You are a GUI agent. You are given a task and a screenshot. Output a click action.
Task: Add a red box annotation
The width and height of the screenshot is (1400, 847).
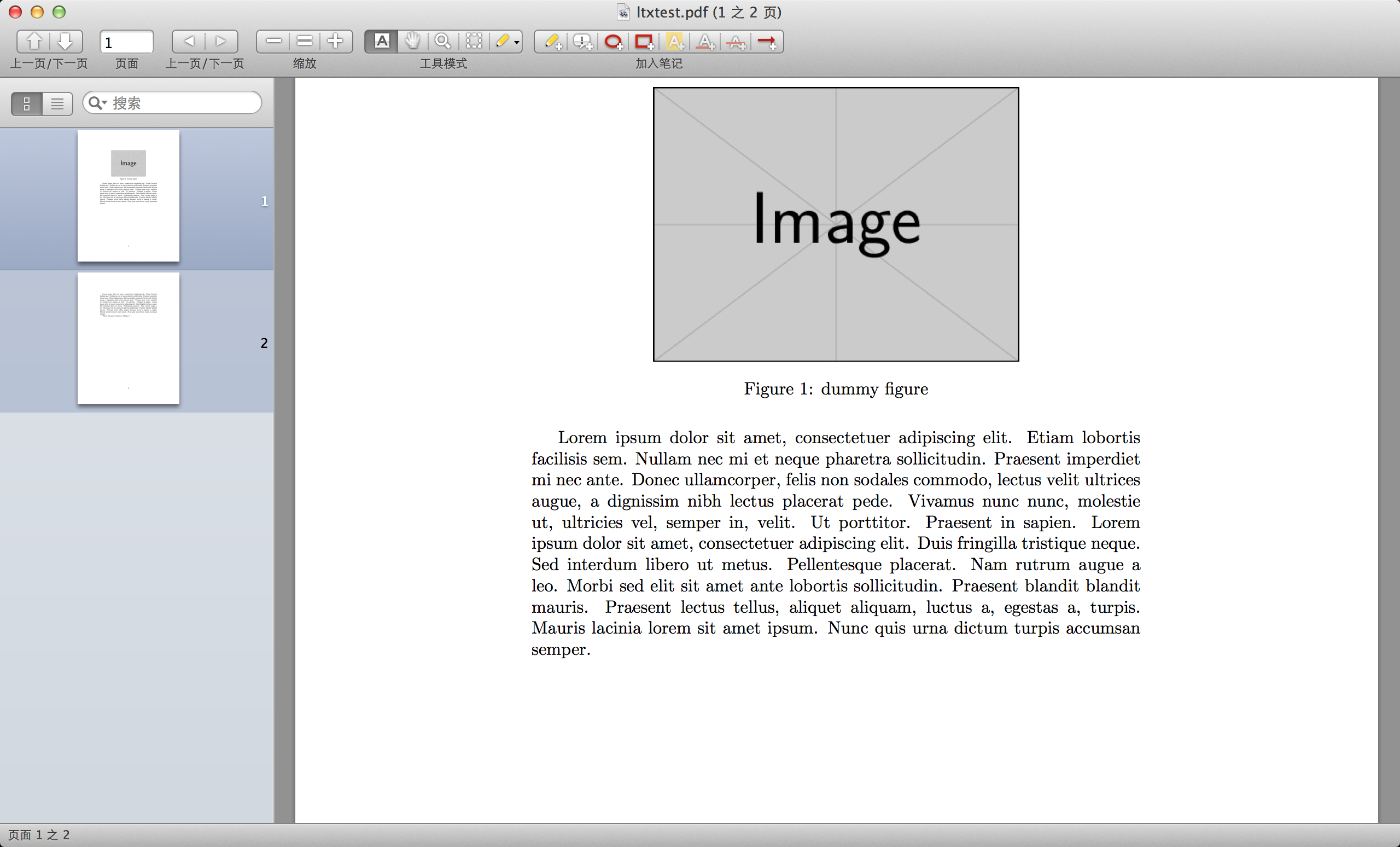click(644, 41)
